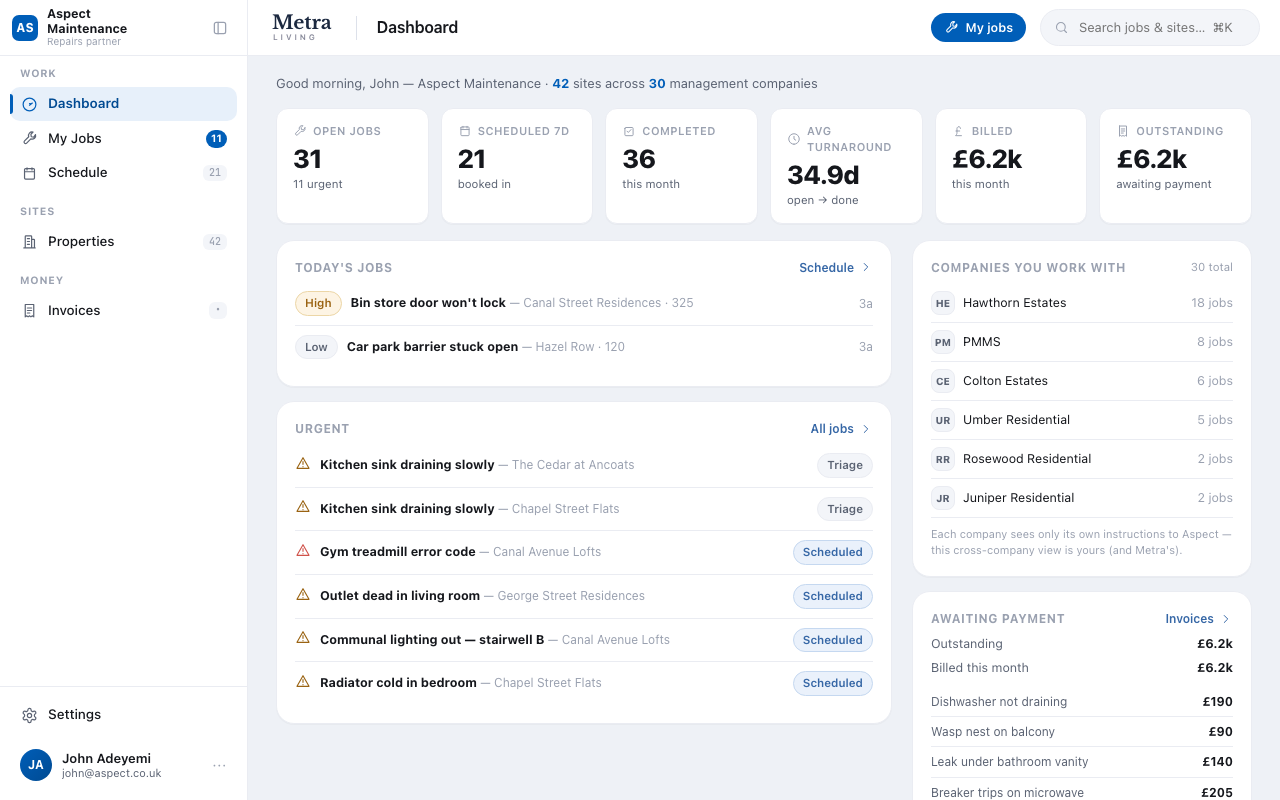
Task: Click the Billed pound sign icon
Action: point(958,131)
